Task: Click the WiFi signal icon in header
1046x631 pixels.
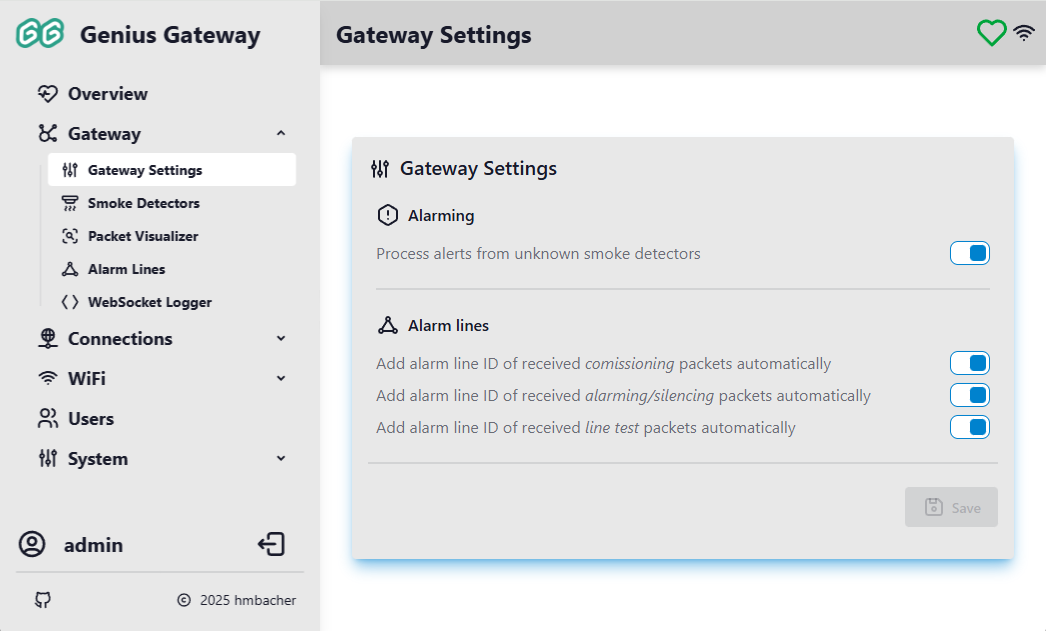Action: pyautogui.click(x=1024, y=34)
